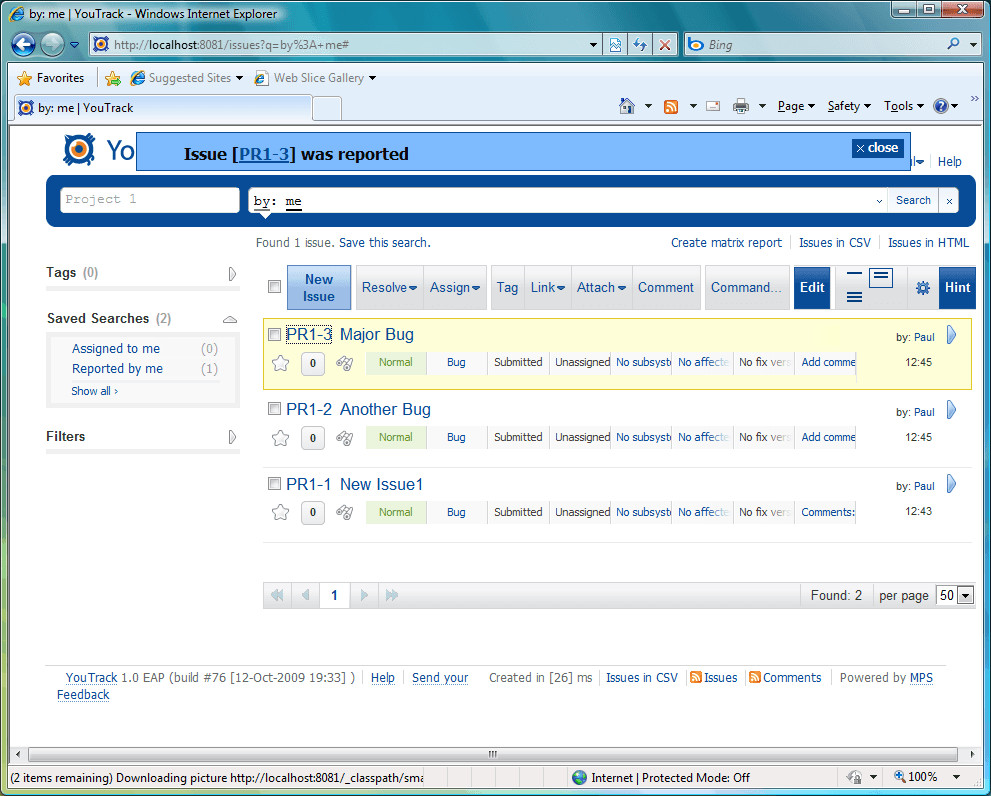Open the gear settings icon in issue toolbar
The width and height of the screenshot is (991, 796).
click(x=923, y=288)
